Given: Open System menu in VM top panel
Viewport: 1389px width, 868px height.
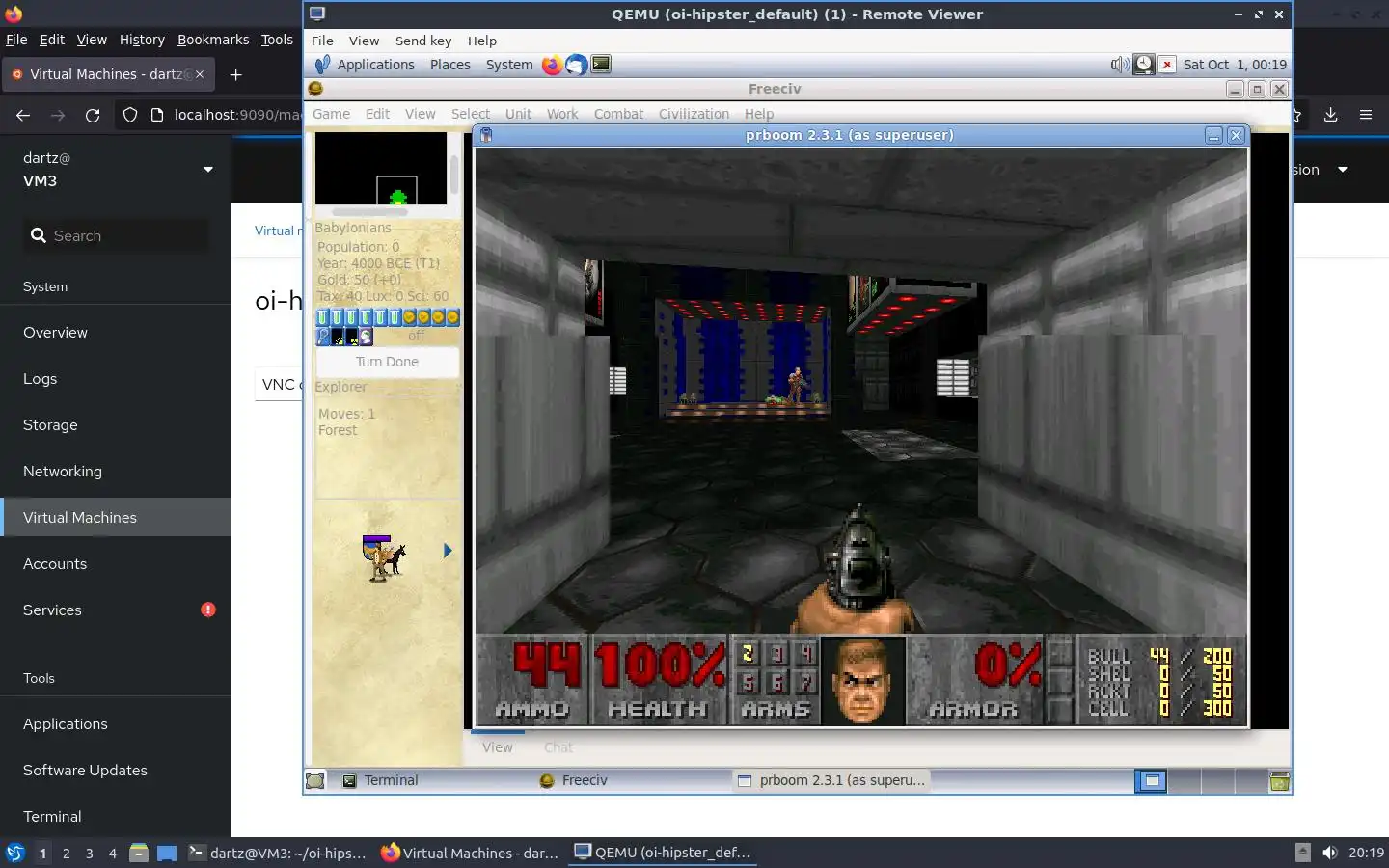Looking at the screenshot, I should [x=509, y=65].
